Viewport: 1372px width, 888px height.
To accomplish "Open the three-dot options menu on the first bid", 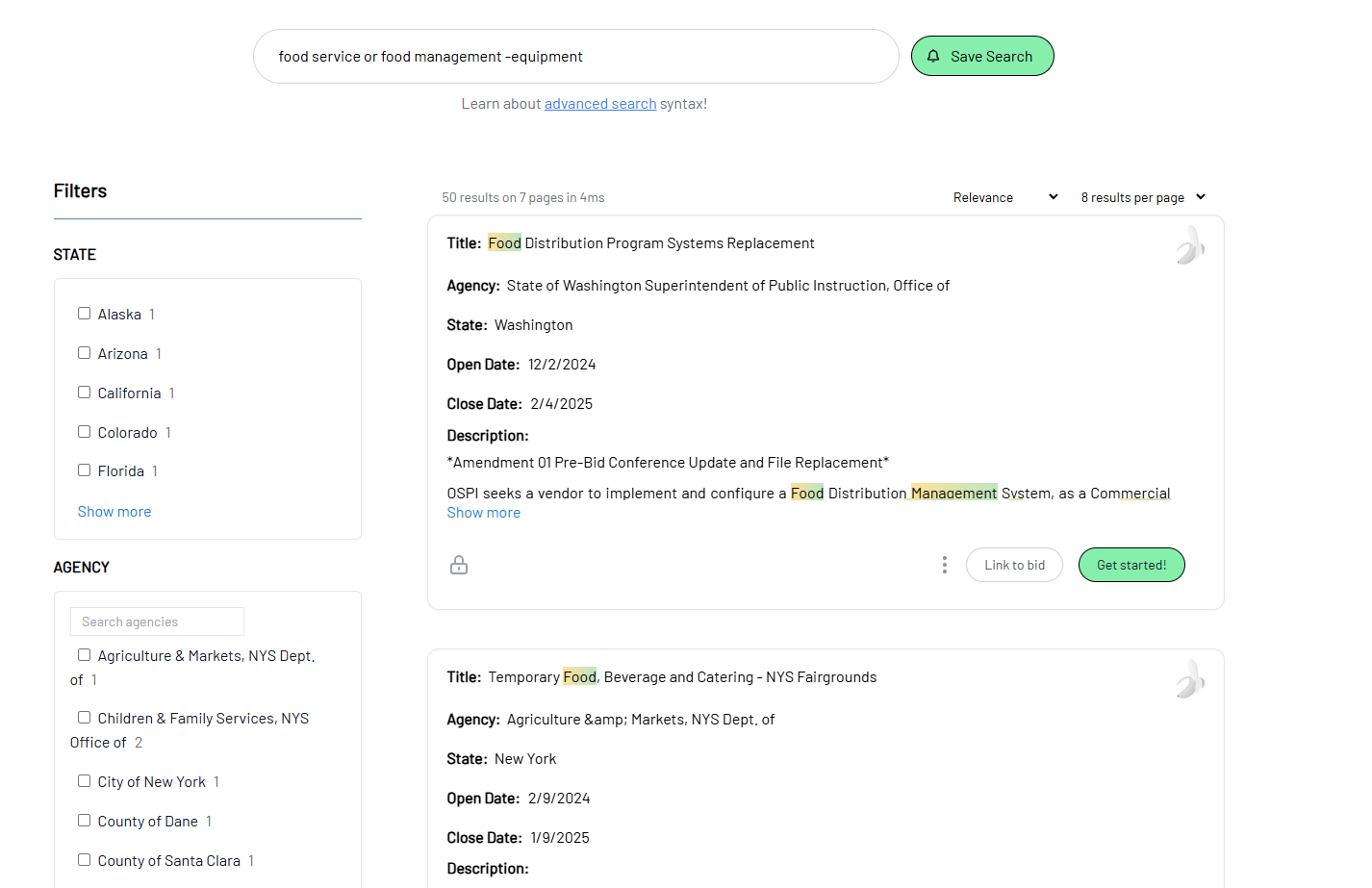I will [x=945, y=565].
